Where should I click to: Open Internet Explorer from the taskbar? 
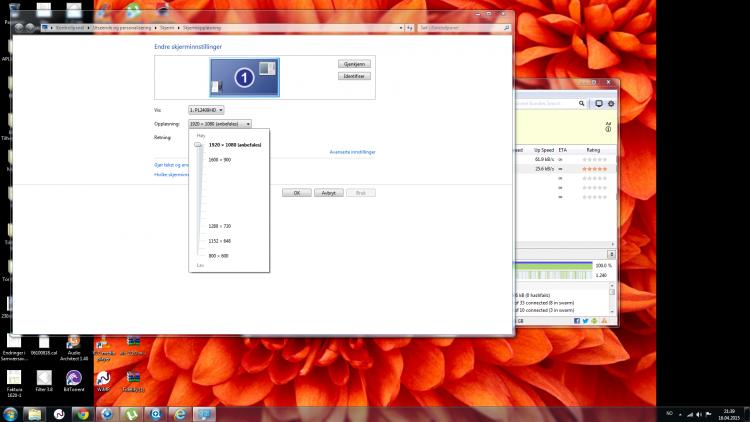click(x=180, y=414)
